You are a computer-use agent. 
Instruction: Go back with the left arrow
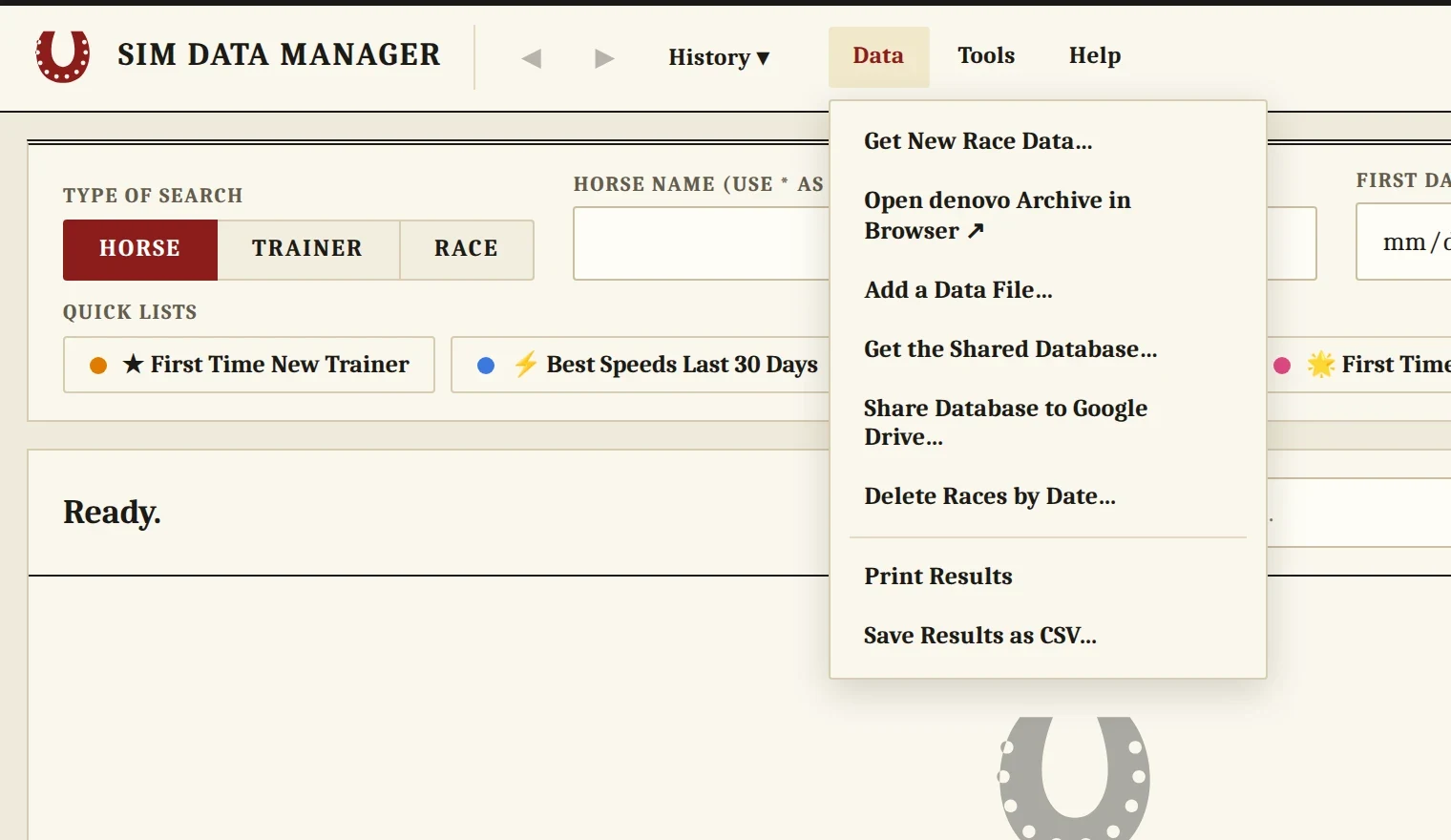[x=532, y=58]
